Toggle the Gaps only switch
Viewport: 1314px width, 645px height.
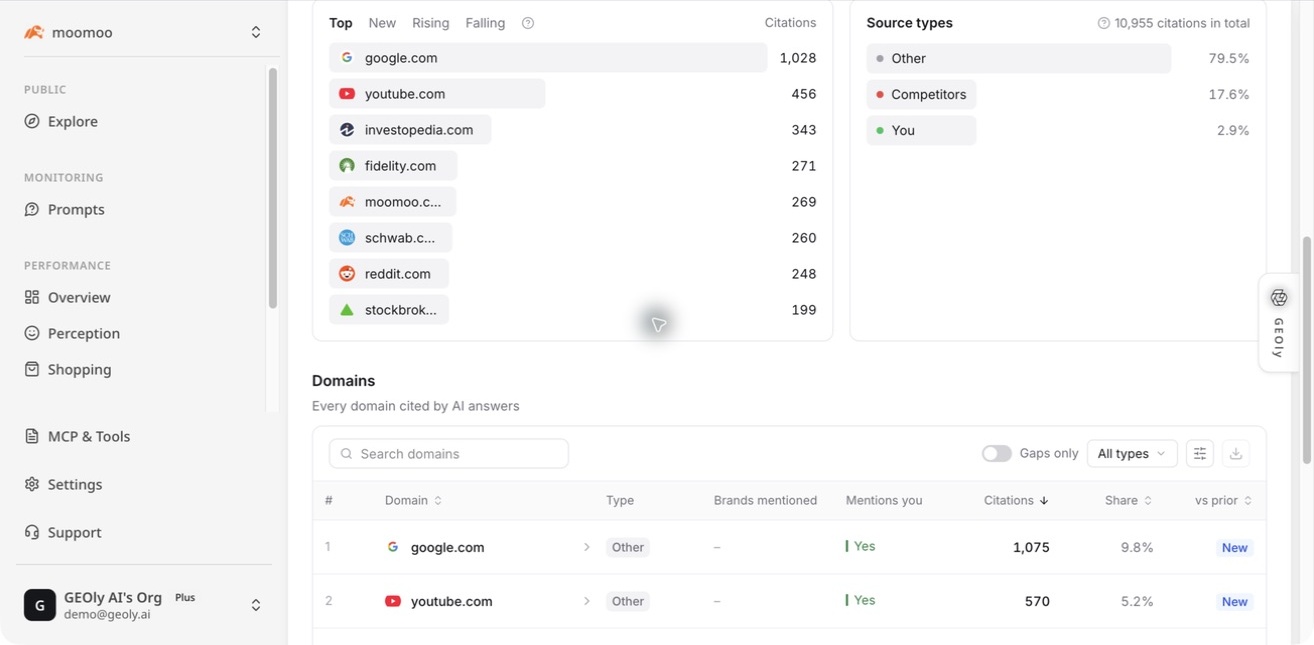pos(997,454)
